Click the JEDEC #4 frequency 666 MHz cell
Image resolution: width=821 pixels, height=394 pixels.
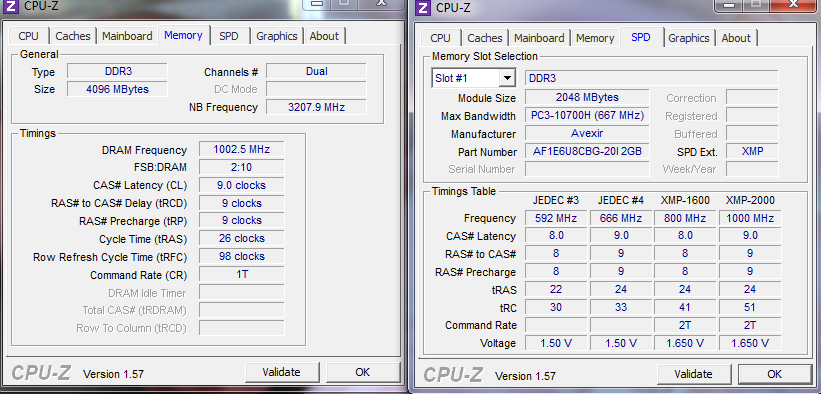pos(621,218)
